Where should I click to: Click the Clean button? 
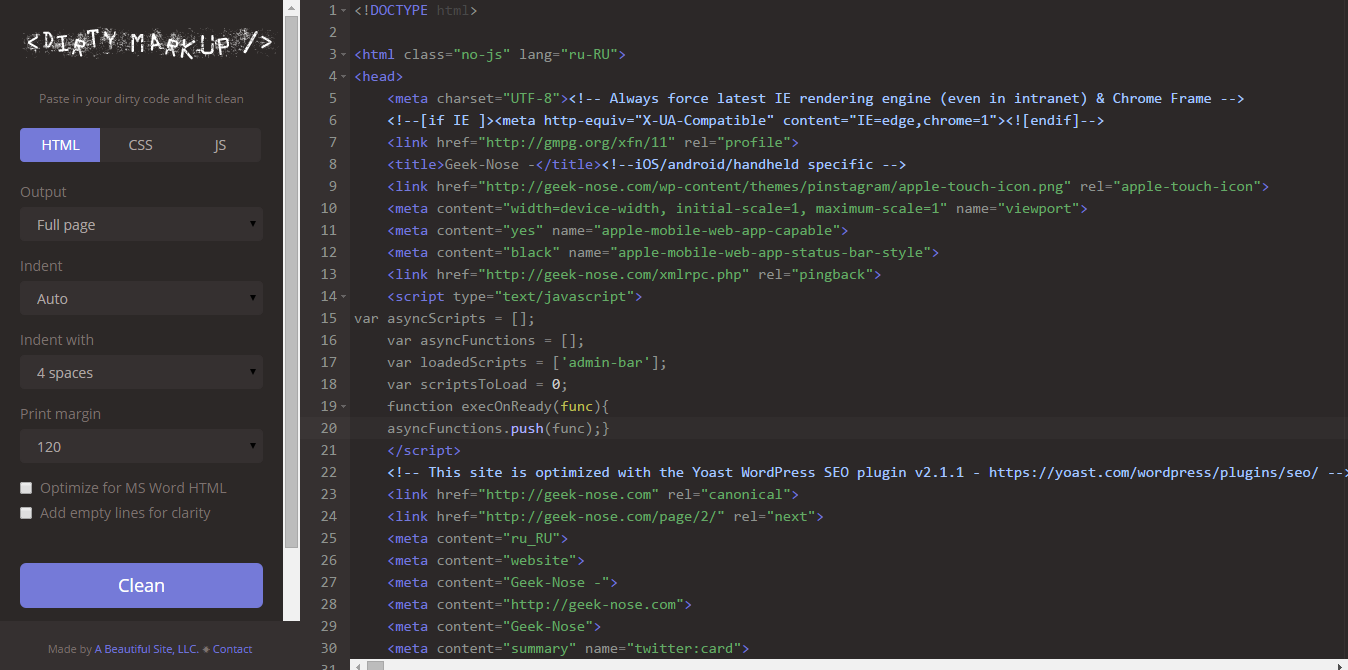[x=141, y=585]
